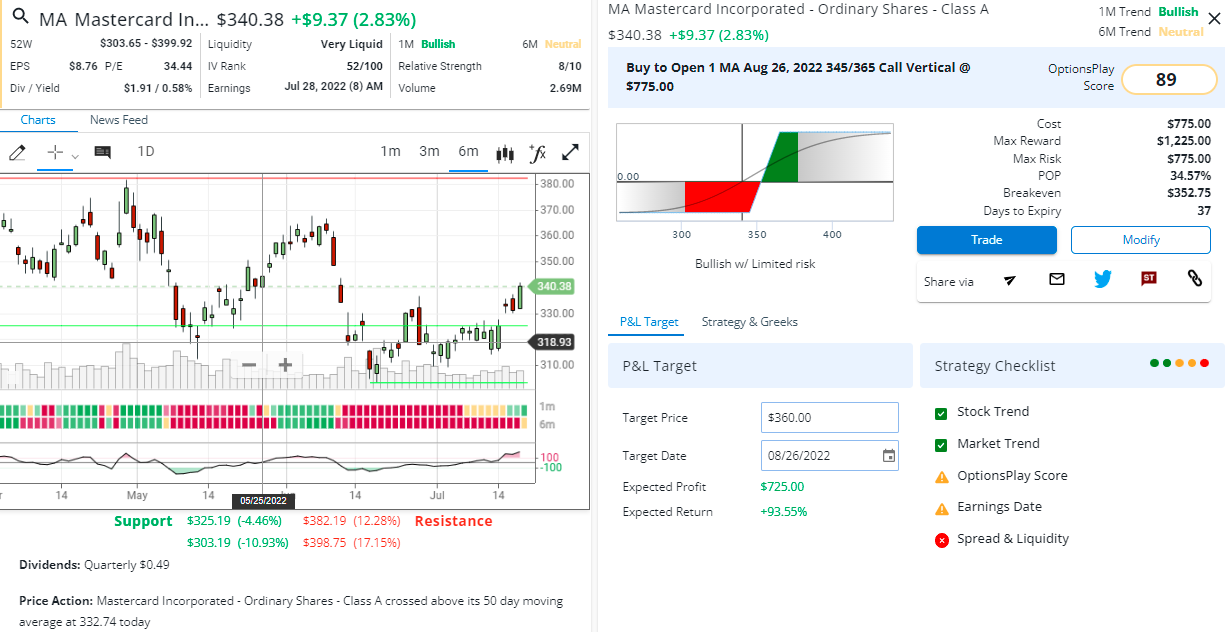Viewport: 1227px width, 632px height.
Task: Set chart range to 3m
Action: pyautogui.click(x=429, y=152)
